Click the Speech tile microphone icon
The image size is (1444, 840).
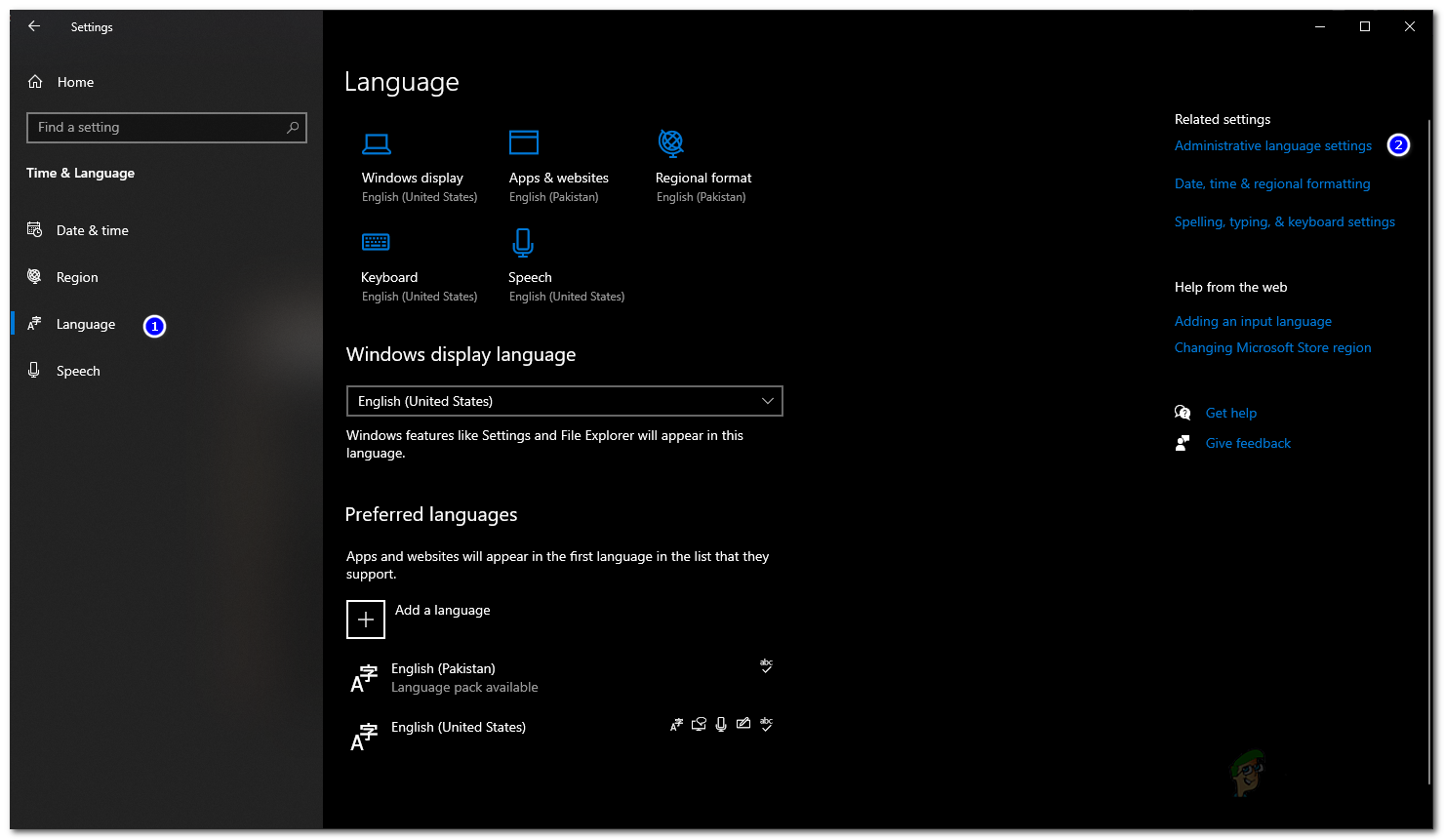[x=523, y=242]
